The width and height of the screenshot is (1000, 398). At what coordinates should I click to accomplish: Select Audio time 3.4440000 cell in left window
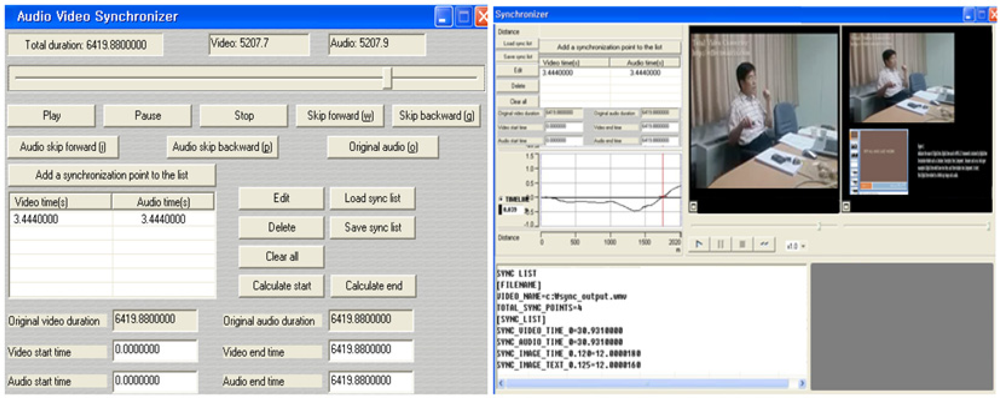pos(164,219)
